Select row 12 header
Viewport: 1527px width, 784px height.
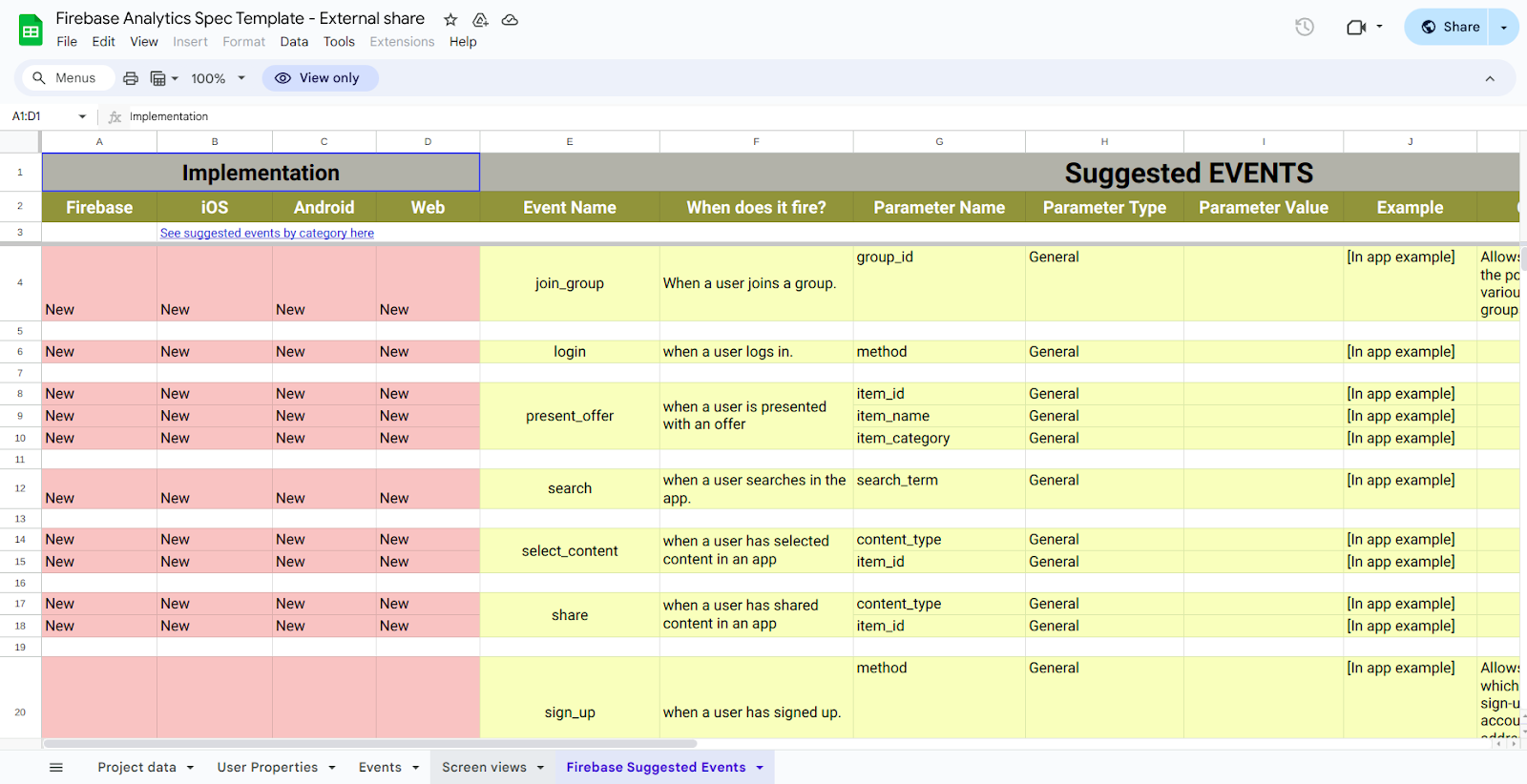pos(20,488)
